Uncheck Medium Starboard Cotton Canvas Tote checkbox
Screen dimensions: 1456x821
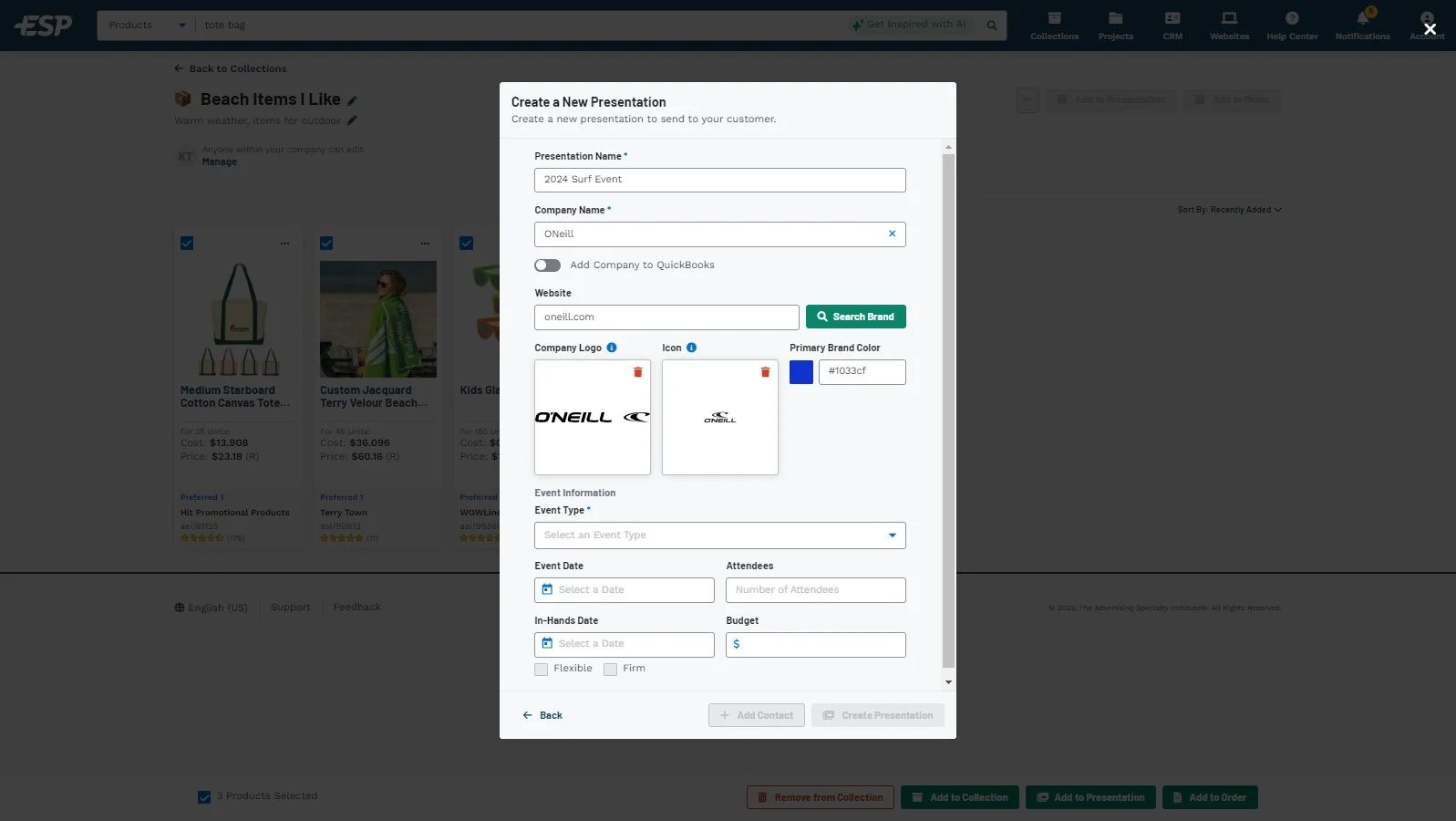187,244
